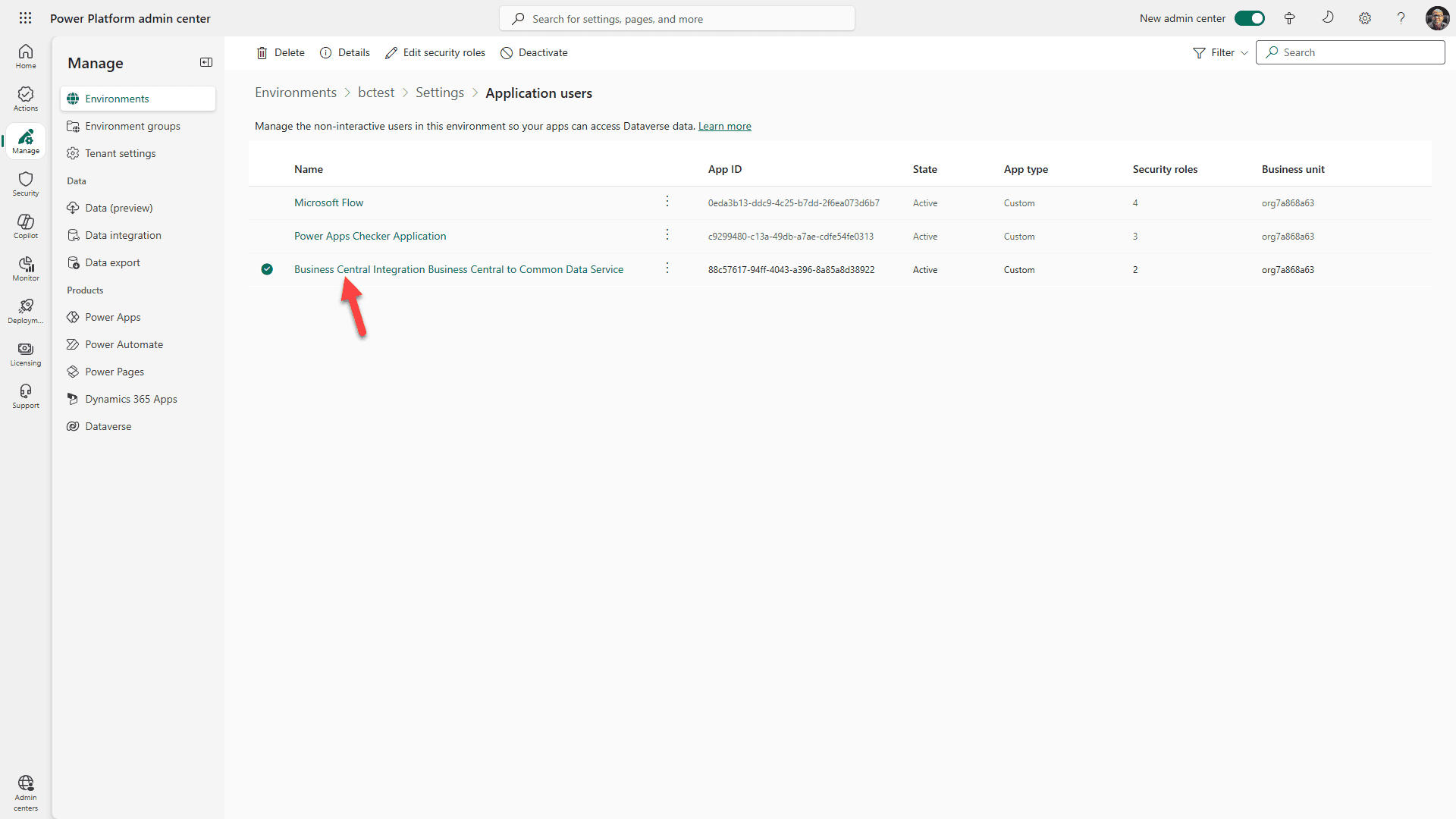Go to Home in left rail
This screenshot has width=1456, height=819.
click(x=26, y=56)
